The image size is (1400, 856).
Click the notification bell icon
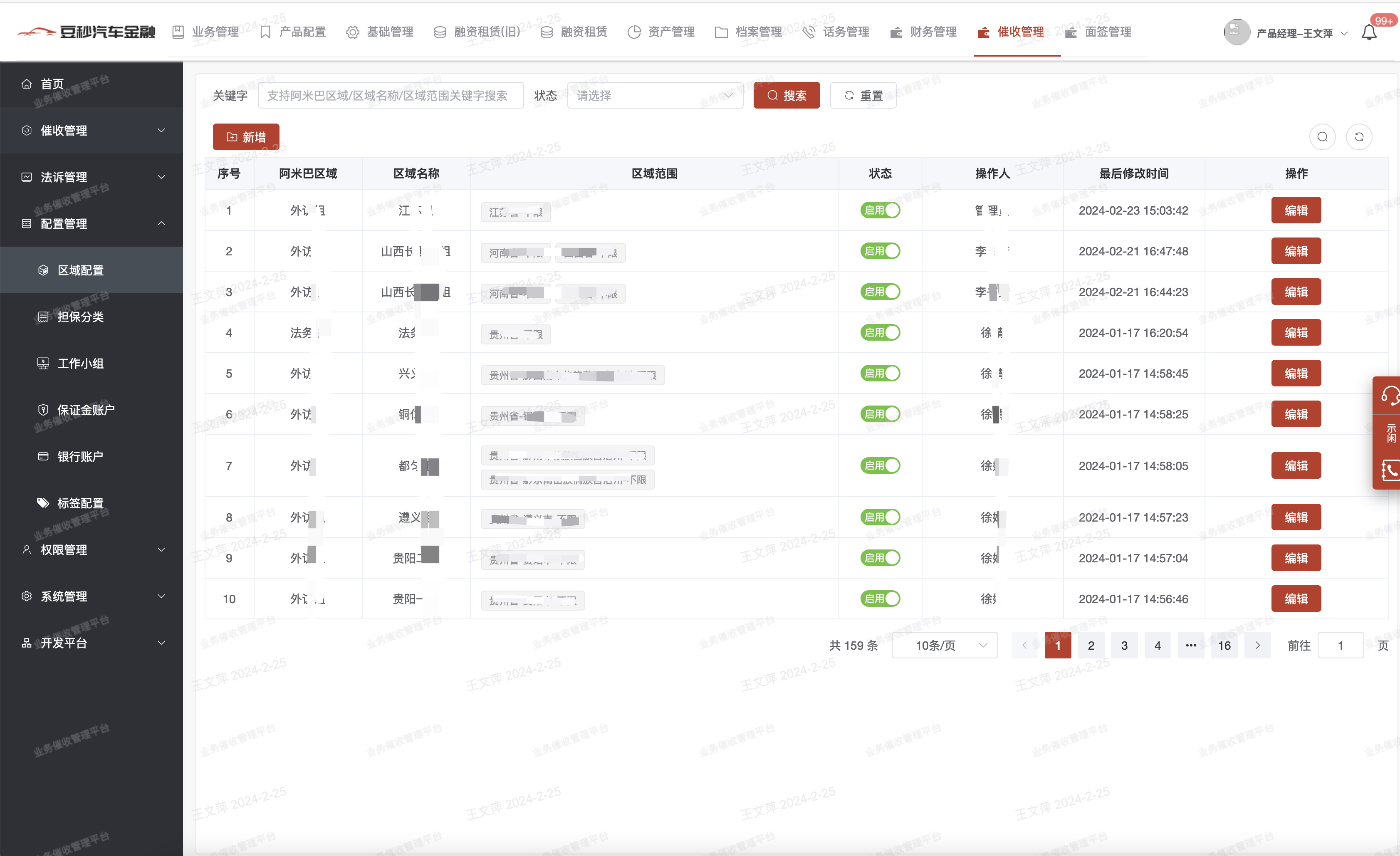click(x=1369, y=32)
